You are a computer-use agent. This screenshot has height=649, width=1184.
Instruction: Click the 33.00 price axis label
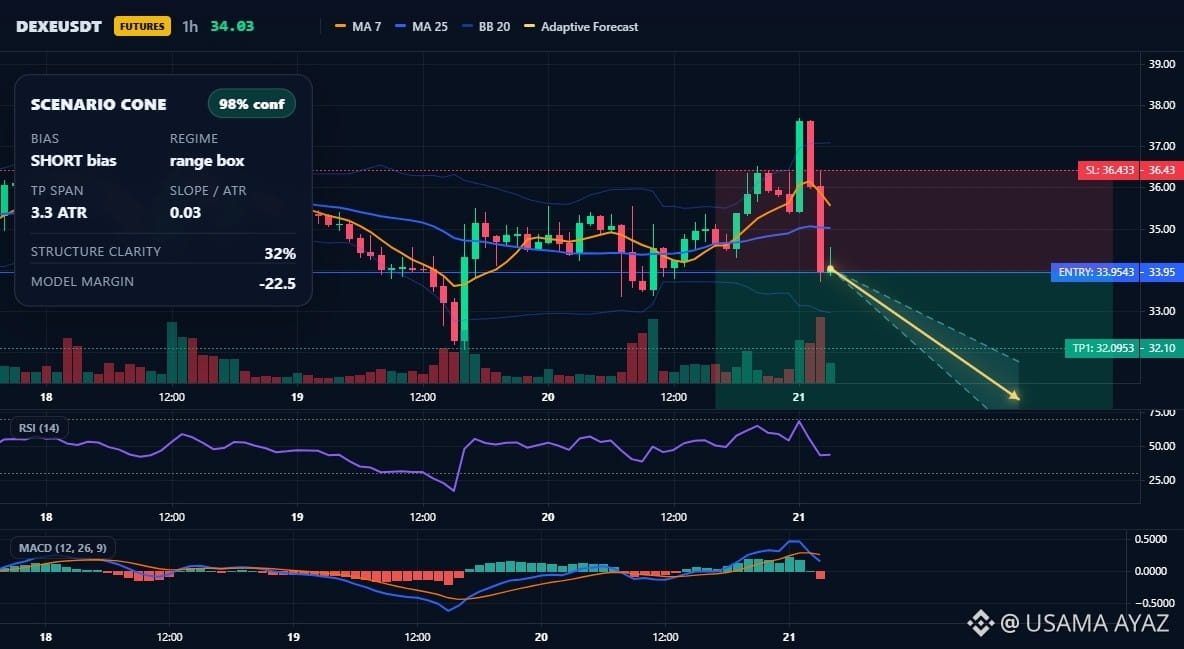coord(1161,311)
